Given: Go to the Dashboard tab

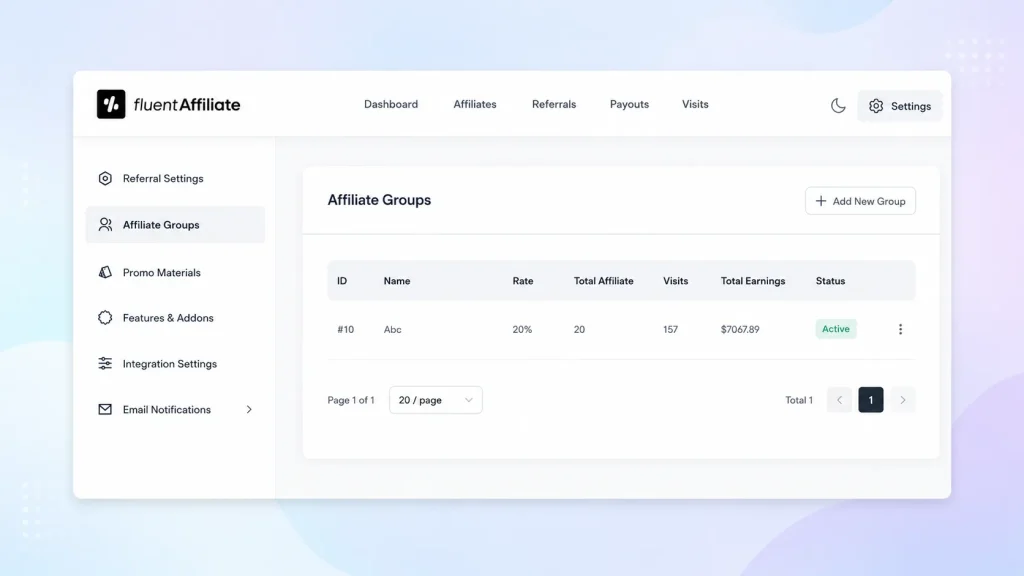Looking at the screenshot, I should tap(391, 104).
